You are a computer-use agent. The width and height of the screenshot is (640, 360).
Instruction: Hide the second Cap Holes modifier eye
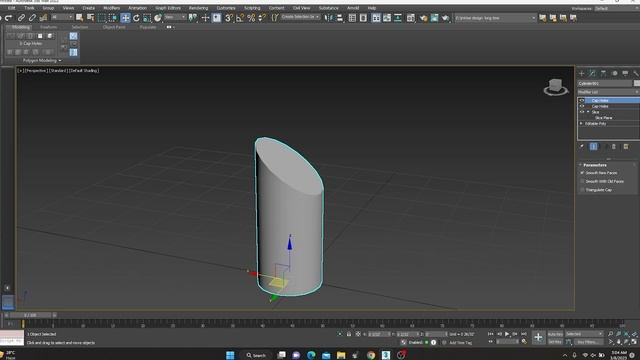click(x=582, y=106)
